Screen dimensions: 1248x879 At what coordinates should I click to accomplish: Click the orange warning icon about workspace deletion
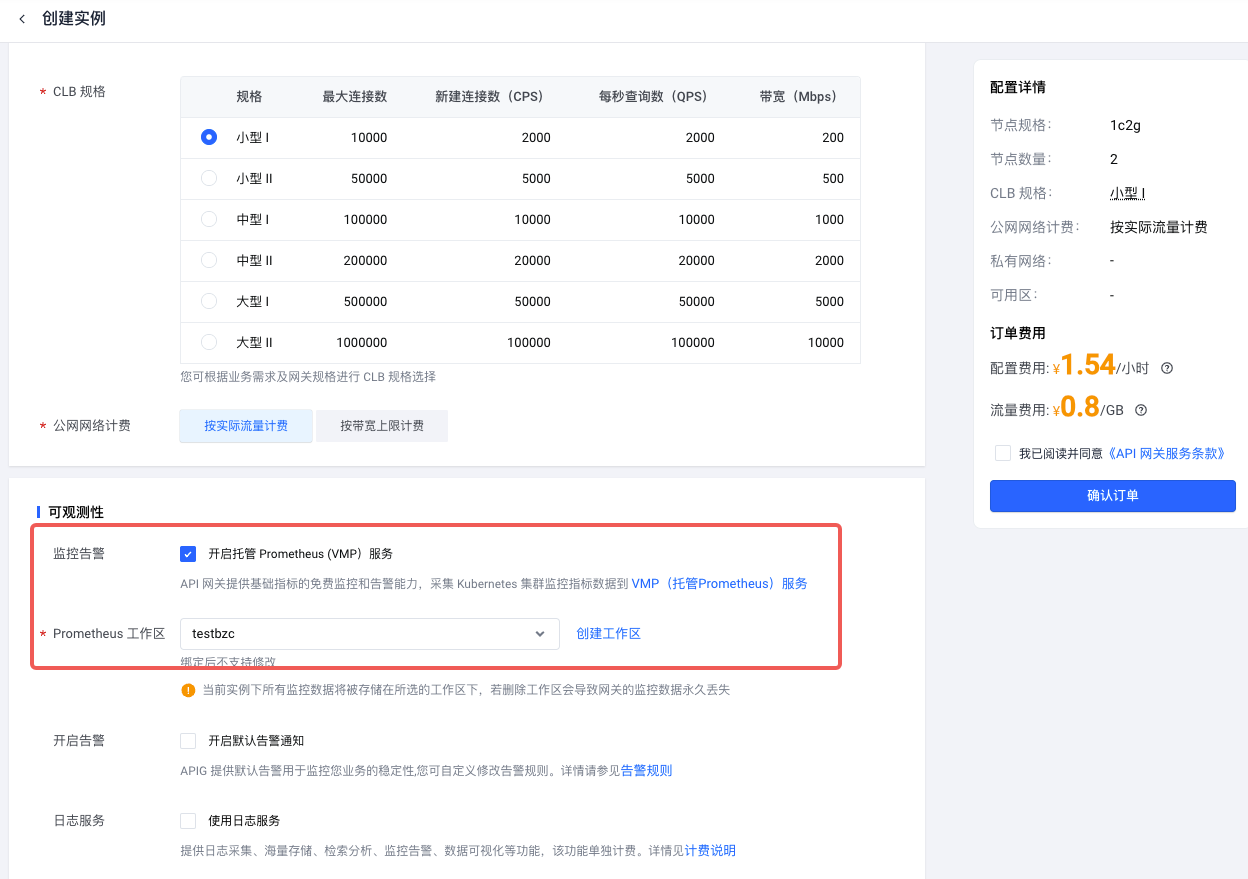coord(187,690)
